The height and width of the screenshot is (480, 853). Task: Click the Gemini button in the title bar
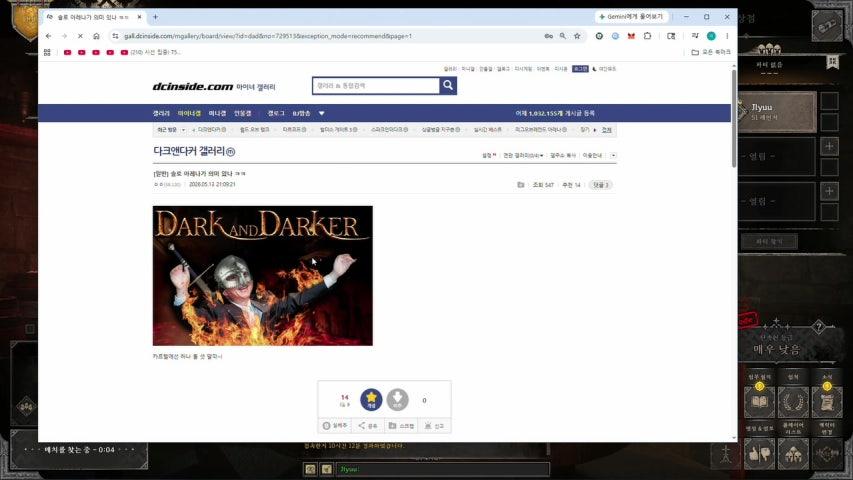coord(631,17)
